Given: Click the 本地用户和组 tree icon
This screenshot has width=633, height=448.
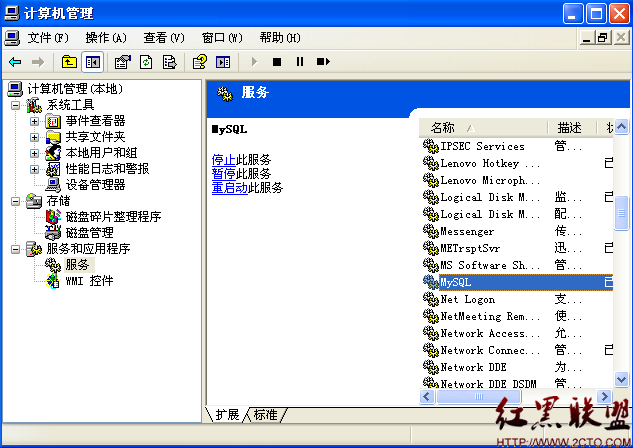Looking at the screenshot, I should tap(53, 153).
